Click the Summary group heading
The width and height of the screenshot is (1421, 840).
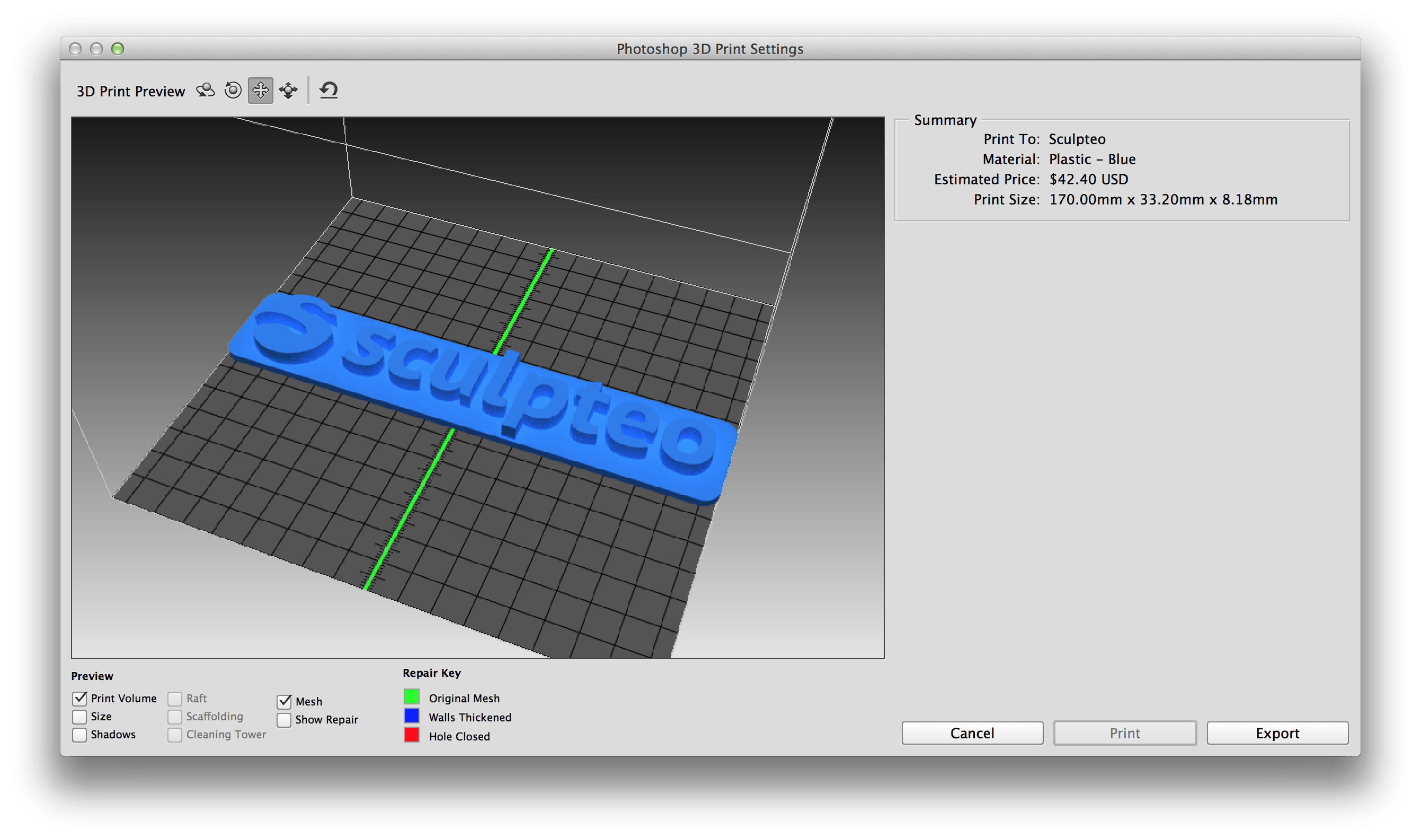click(945, 120)
